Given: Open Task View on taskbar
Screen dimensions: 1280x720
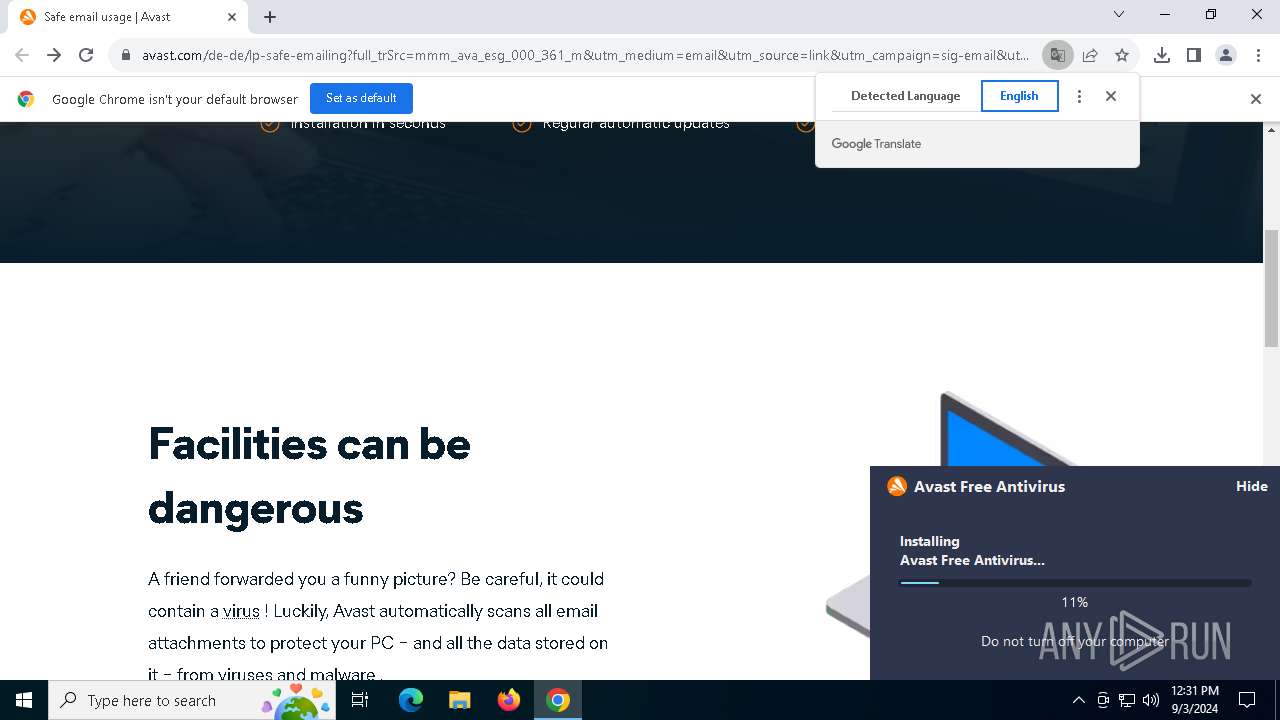Looking at the screenshot, I should [360, 700].
